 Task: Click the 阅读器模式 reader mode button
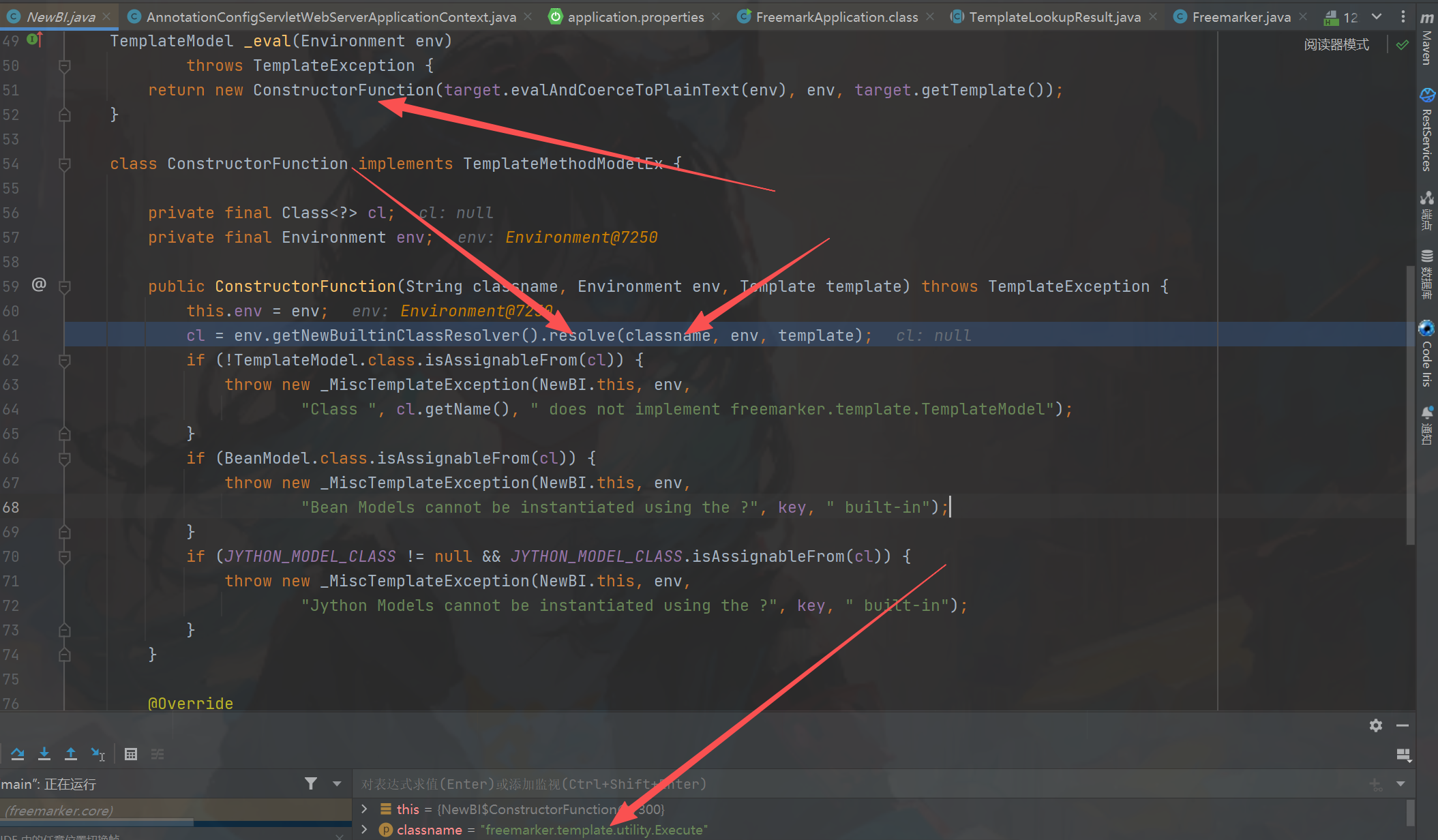click(x=1336, y=45)
